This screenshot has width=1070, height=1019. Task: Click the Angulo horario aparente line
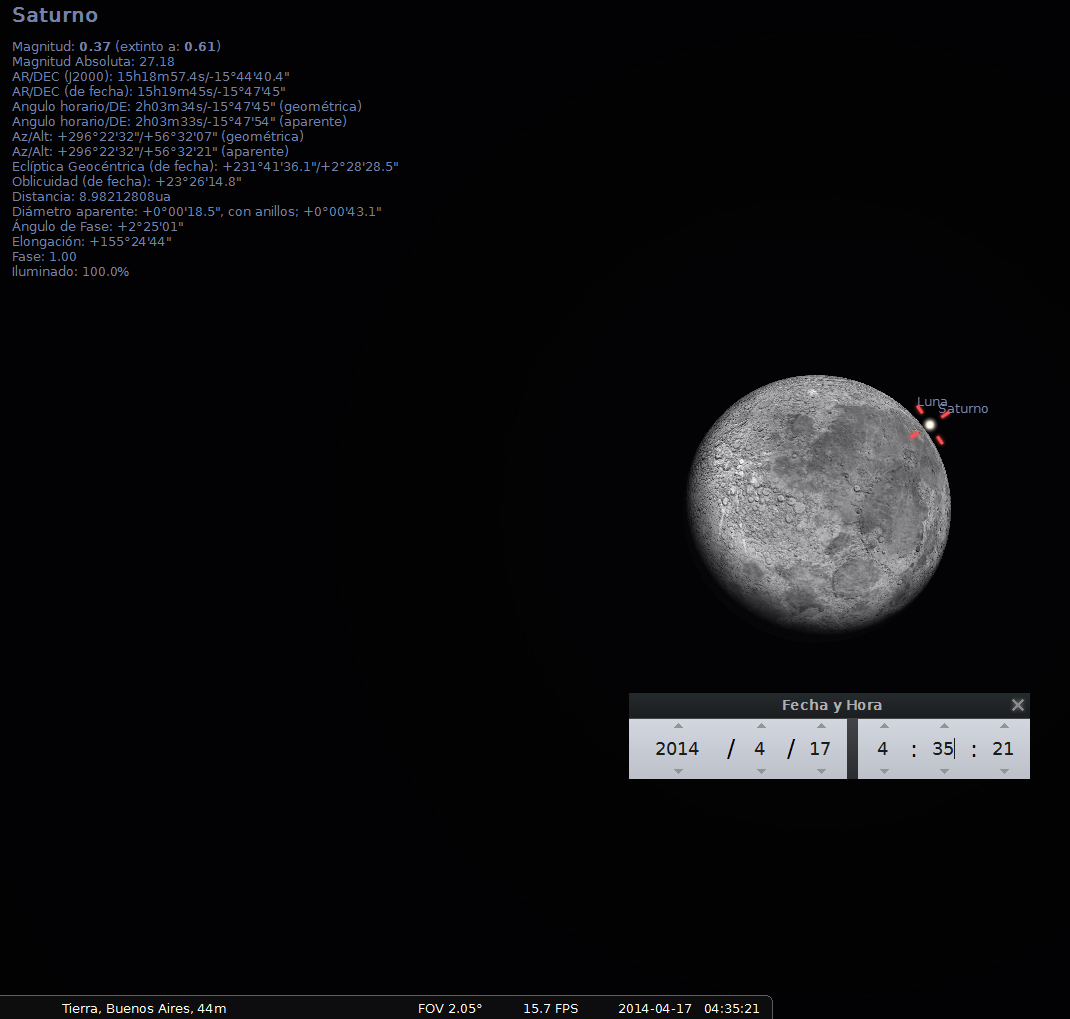pyautogui.click(x=179, y=121)
